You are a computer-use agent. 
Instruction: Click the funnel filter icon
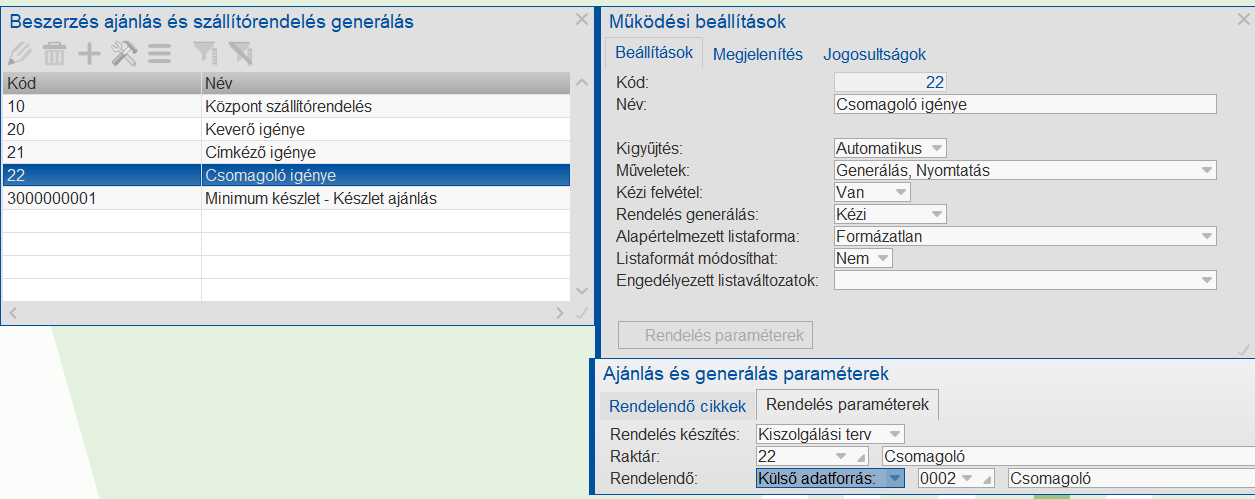tap(204, 54)
